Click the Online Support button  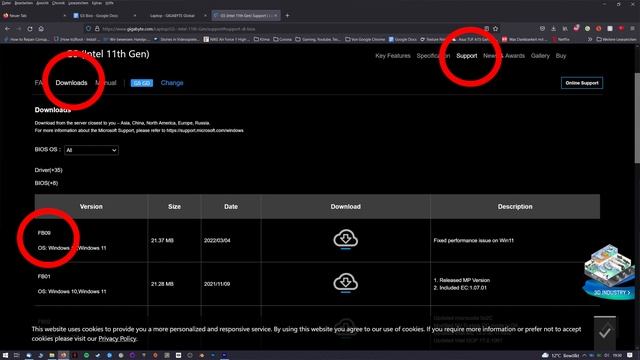pos(582,83)
